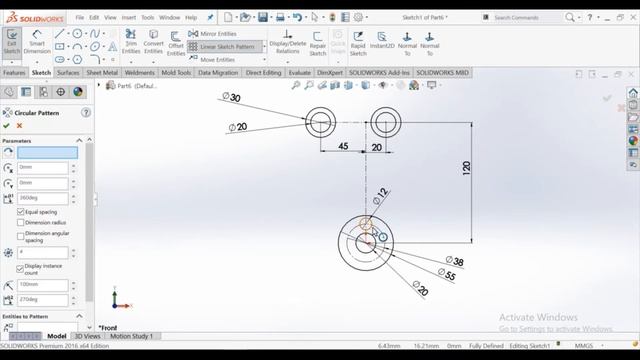The height and width of the screenshot is (360, 640).
Task: Click the Zoom to Fit icon
Action: tap(296, 85)
